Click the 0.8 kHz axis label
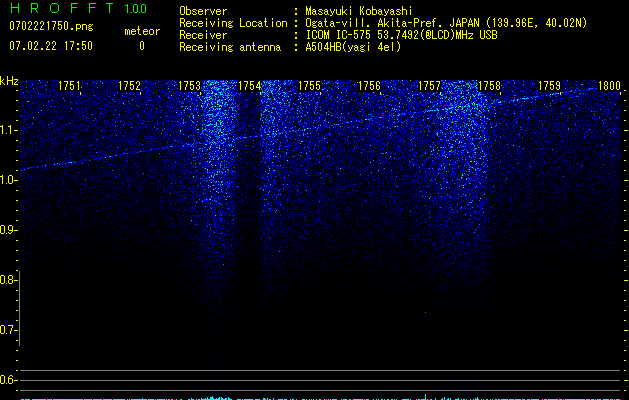The width and height of the screenshot is (629, 400). click(8, 280)
